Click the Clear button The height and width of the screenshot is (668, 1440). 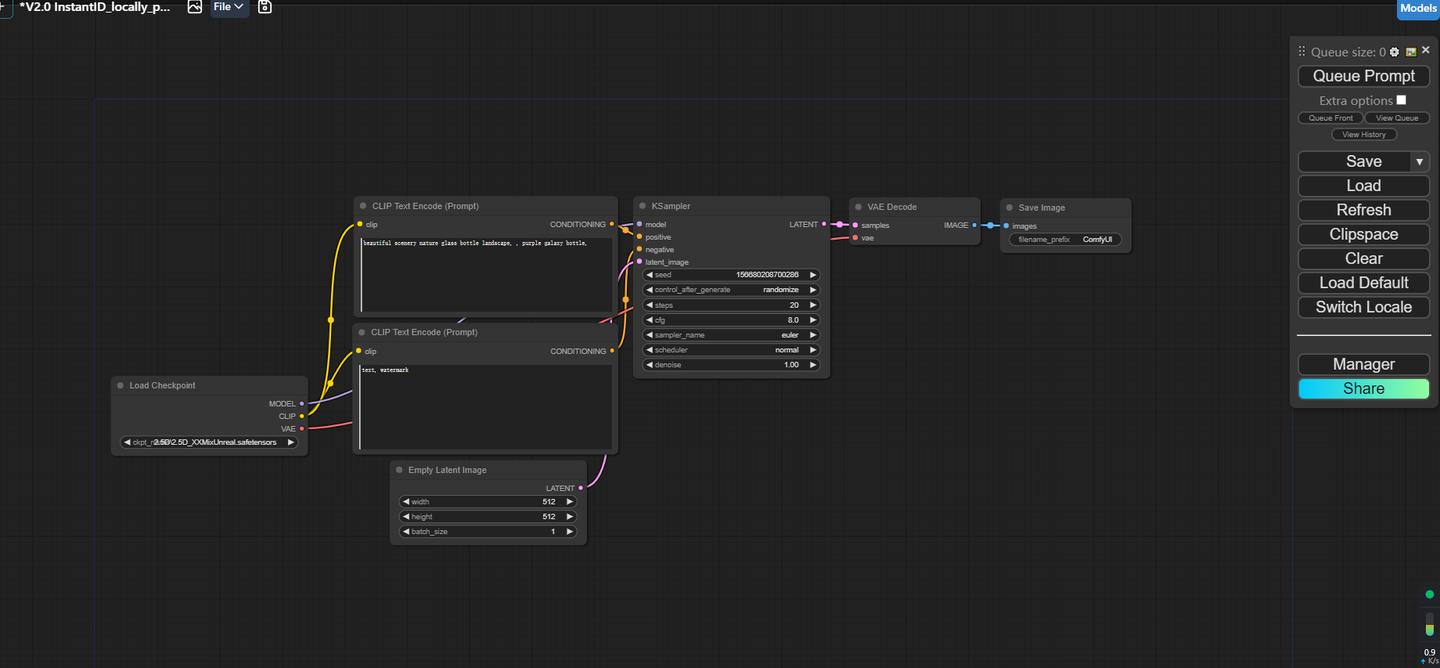pyautogui.click(x=1364, y=258)
